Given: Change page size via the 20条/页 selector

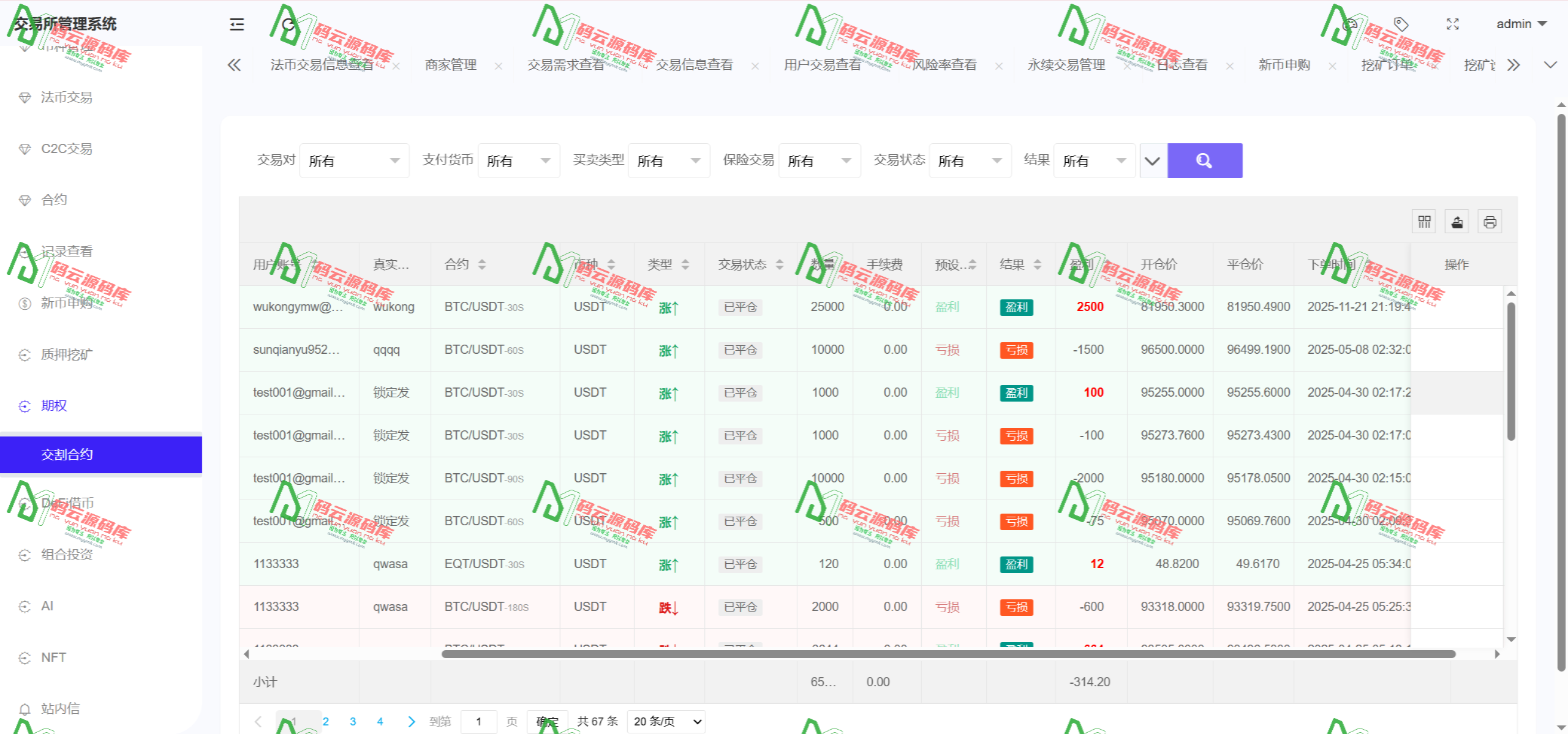Looking at the screenshot, I should point(665,721).
